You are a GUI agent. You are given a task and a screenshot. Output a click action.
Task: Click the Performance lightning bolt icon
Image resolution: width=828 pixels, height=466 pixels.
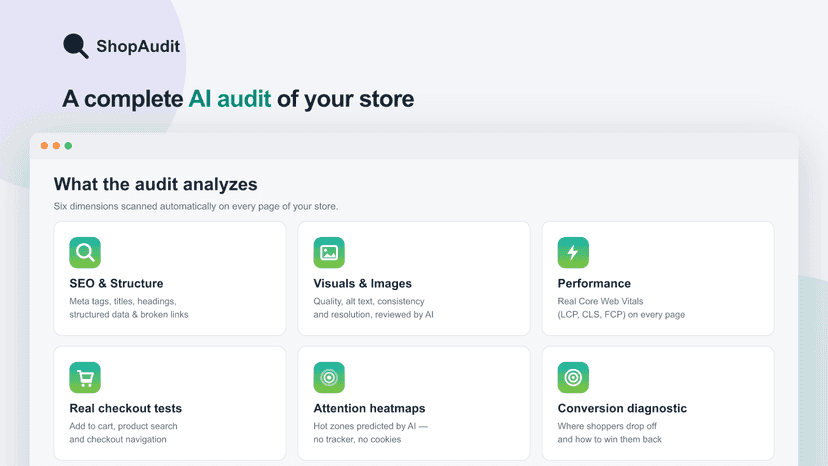tap(573, 253)
